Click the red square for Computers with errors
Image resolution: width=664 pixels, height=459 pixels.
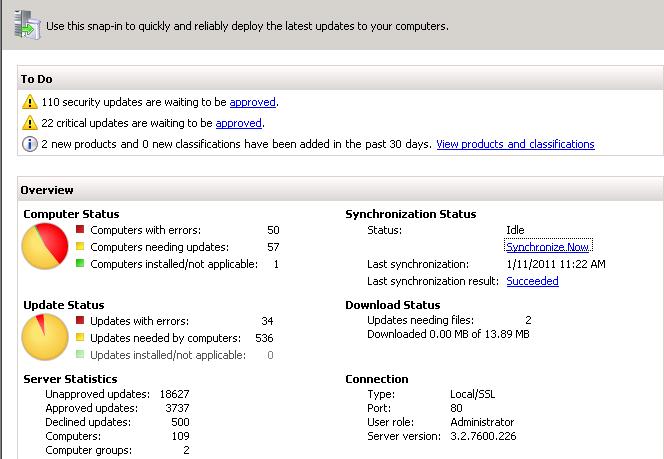coord(80,230)
